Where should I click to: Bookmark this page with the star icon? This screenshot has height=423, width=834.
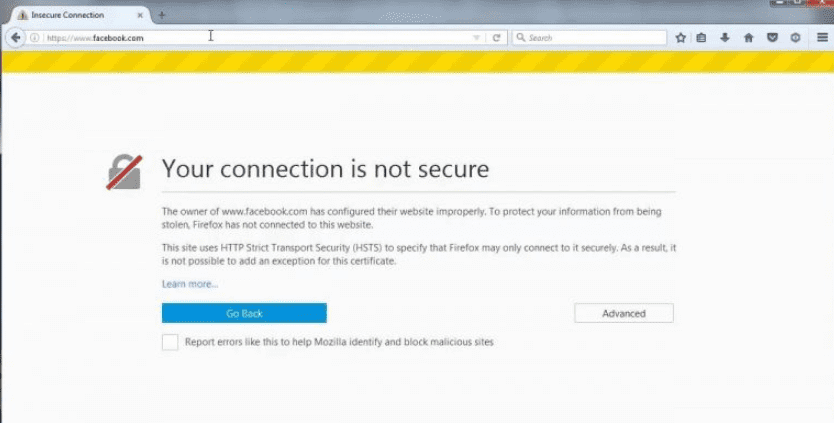coord(680,38)
